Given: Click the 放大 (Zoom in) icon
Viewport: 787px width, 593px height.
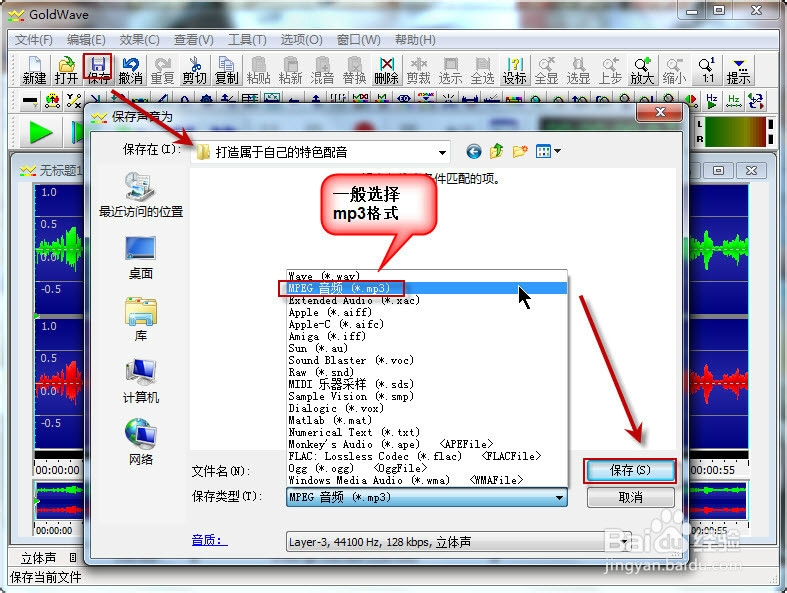Looking at the screenshot, I should pyautogui.click(x=642, y=70).
